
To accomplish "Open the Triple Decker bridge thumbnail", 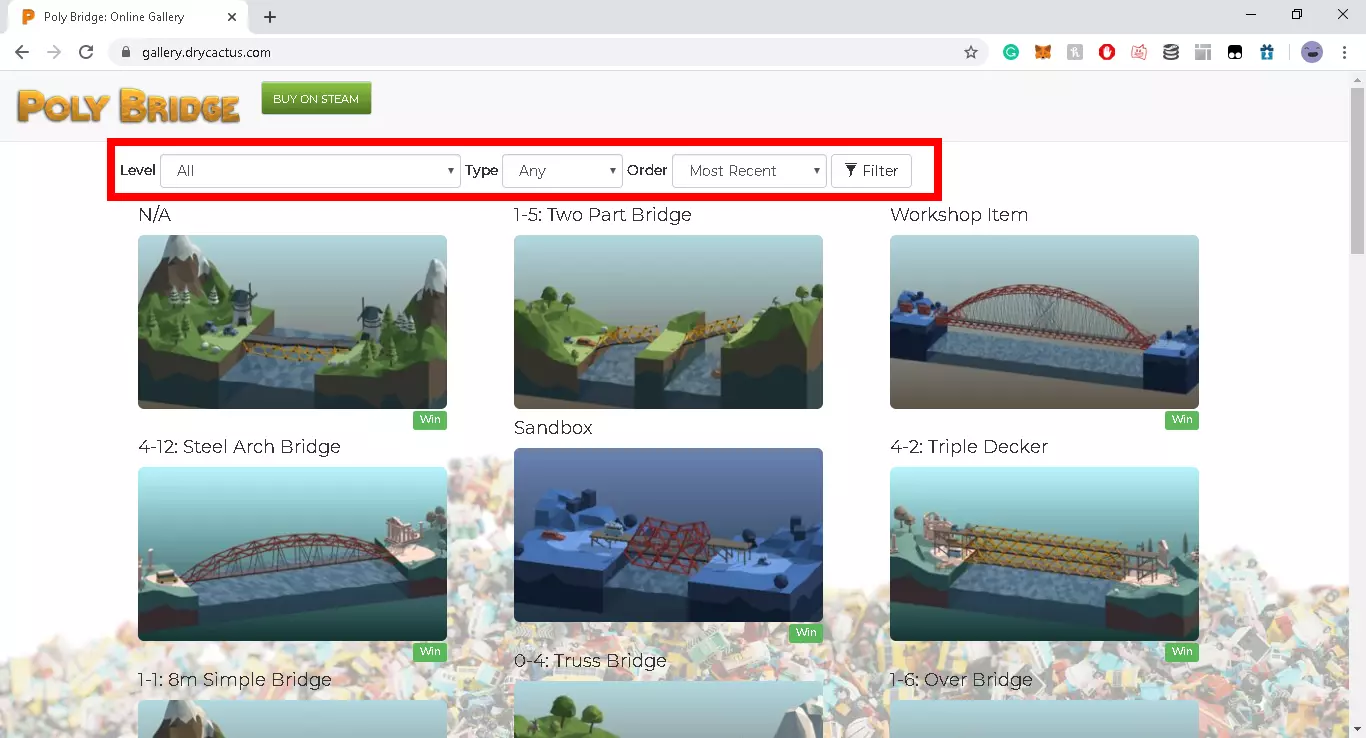I will [1044, 554].
